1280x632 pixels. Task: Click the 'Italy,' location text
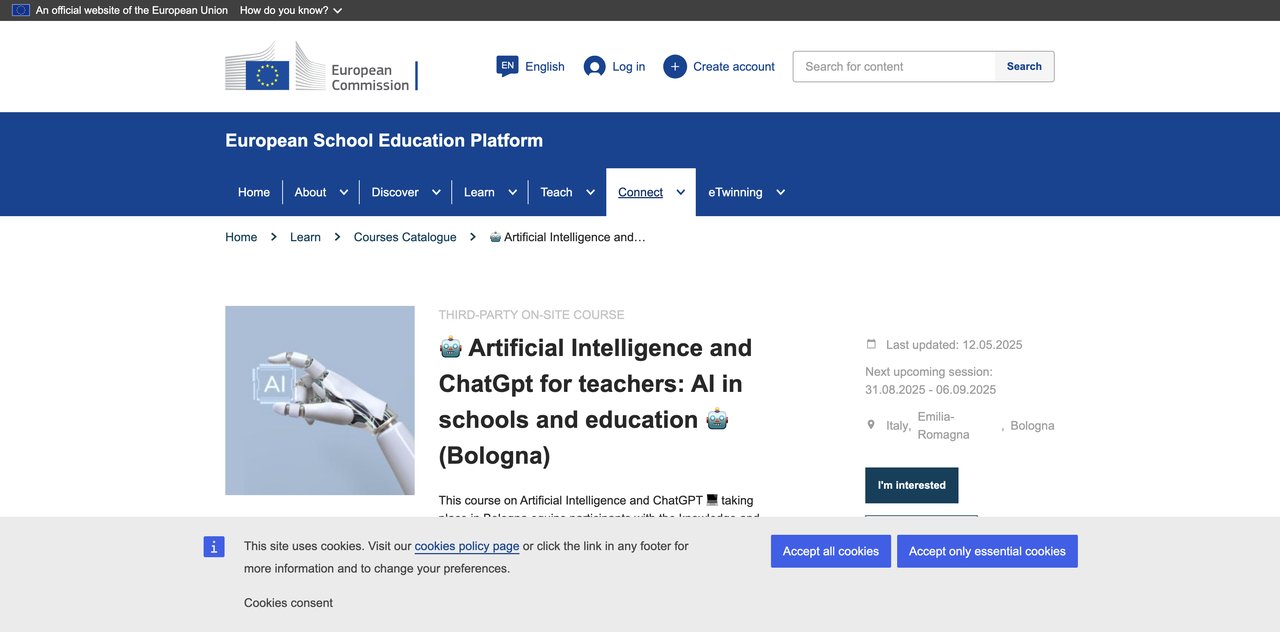click(x=898, y=426)
